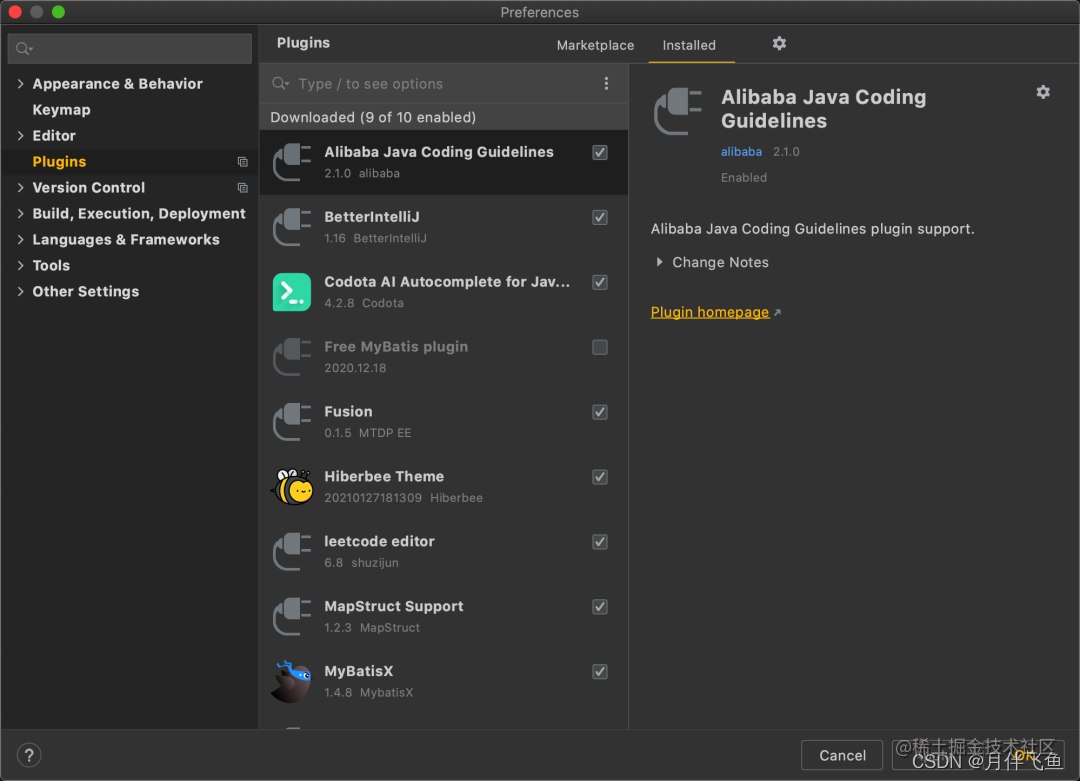Toggle the Fusion plugin checkbox
1080x781 pixels.
click(600, 412)
